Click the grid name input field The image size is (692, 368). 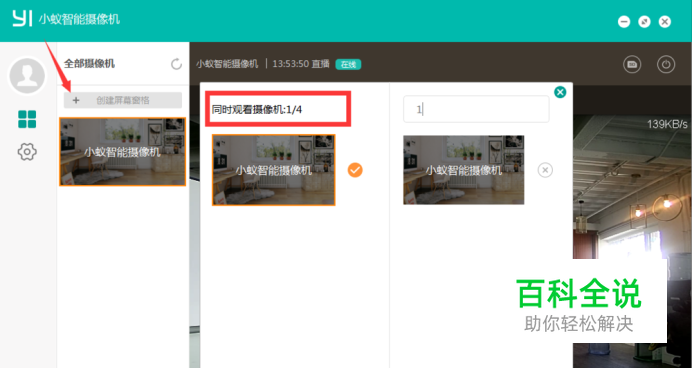476,109
